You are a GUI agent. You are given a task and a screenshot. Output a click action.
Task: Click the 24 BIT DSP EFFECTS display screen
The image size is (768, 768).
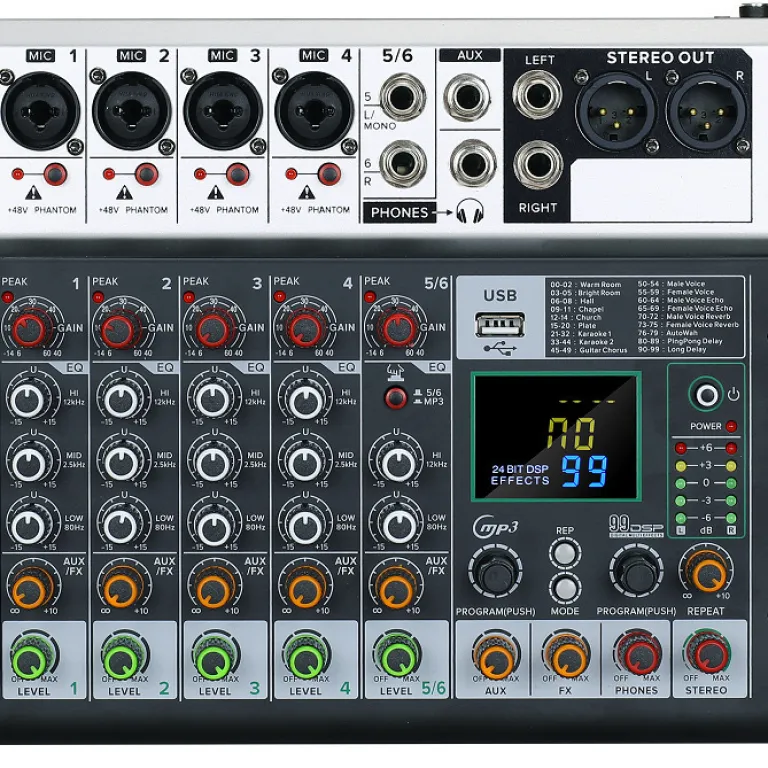556,436
